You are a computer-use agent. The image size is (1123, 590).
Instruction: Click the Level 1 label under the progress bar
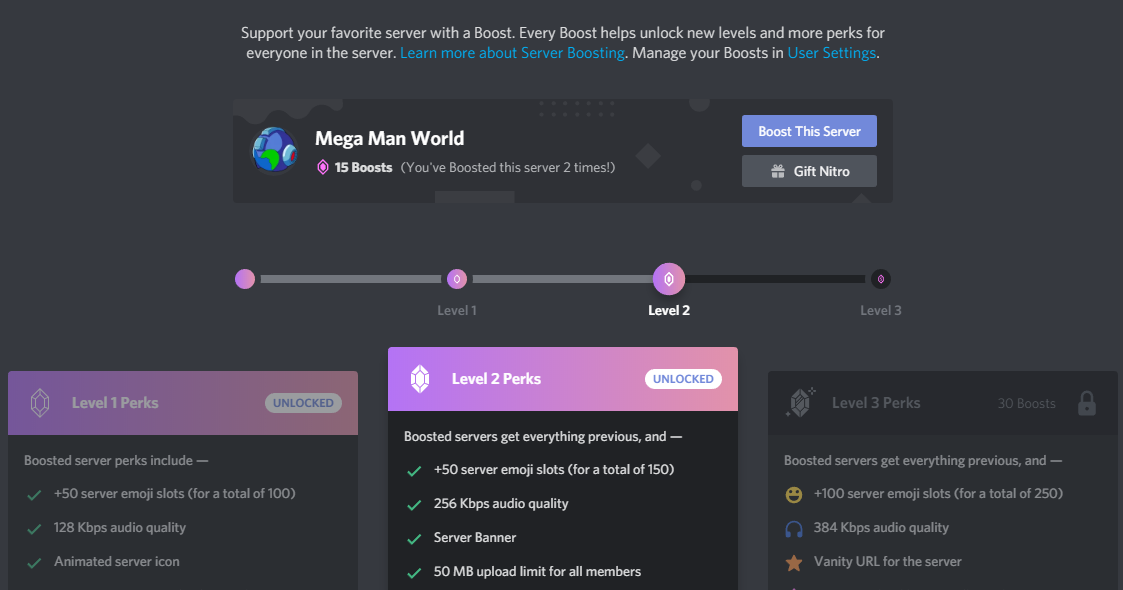pos(457,311)
